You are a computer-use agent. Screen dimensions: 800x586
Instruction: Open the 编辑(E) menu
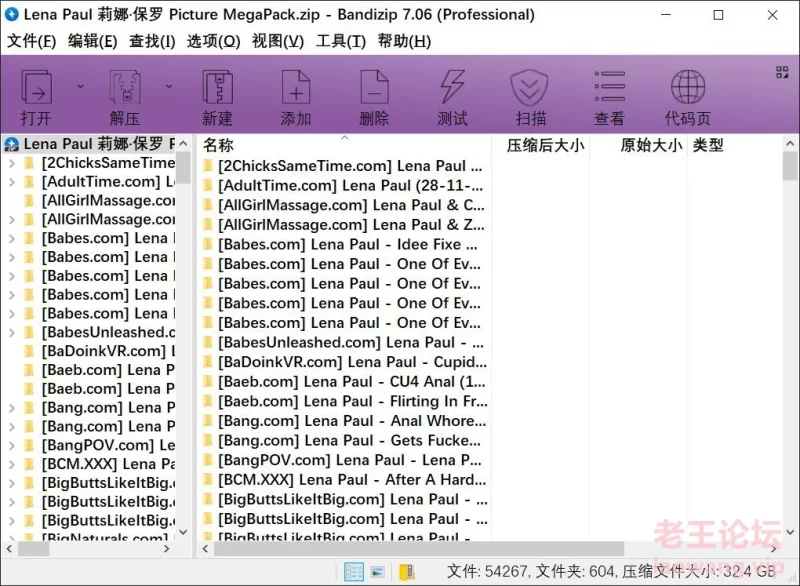click(92, 41)
